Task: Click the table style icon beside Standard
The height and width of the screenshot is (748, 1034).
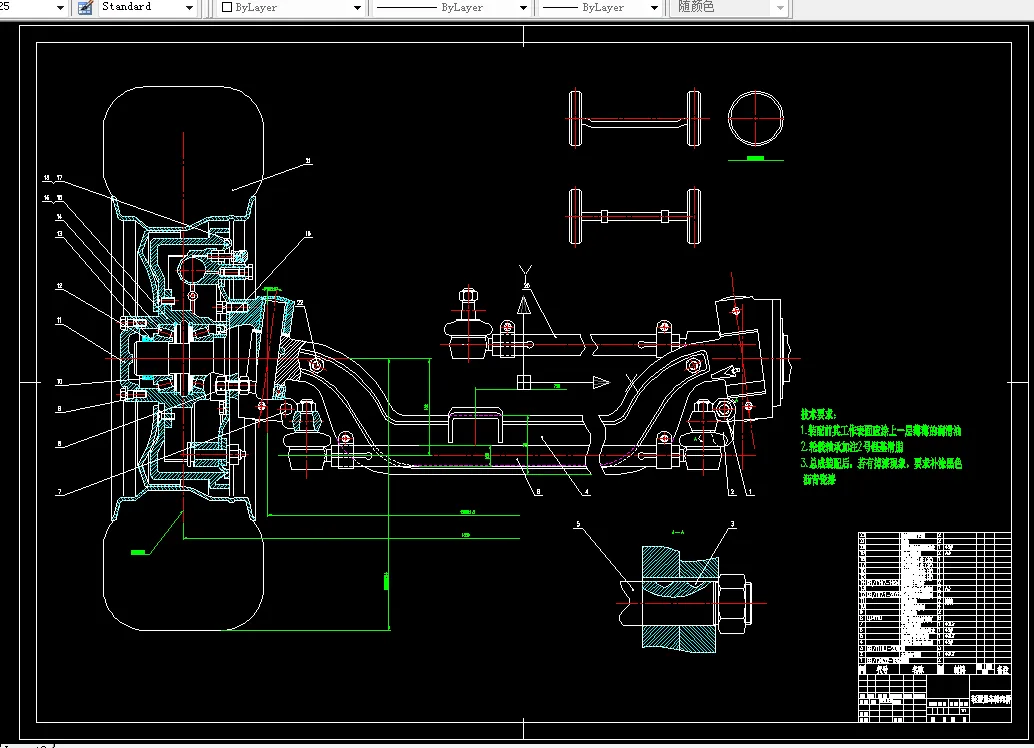Action: [x=85, y=7]
